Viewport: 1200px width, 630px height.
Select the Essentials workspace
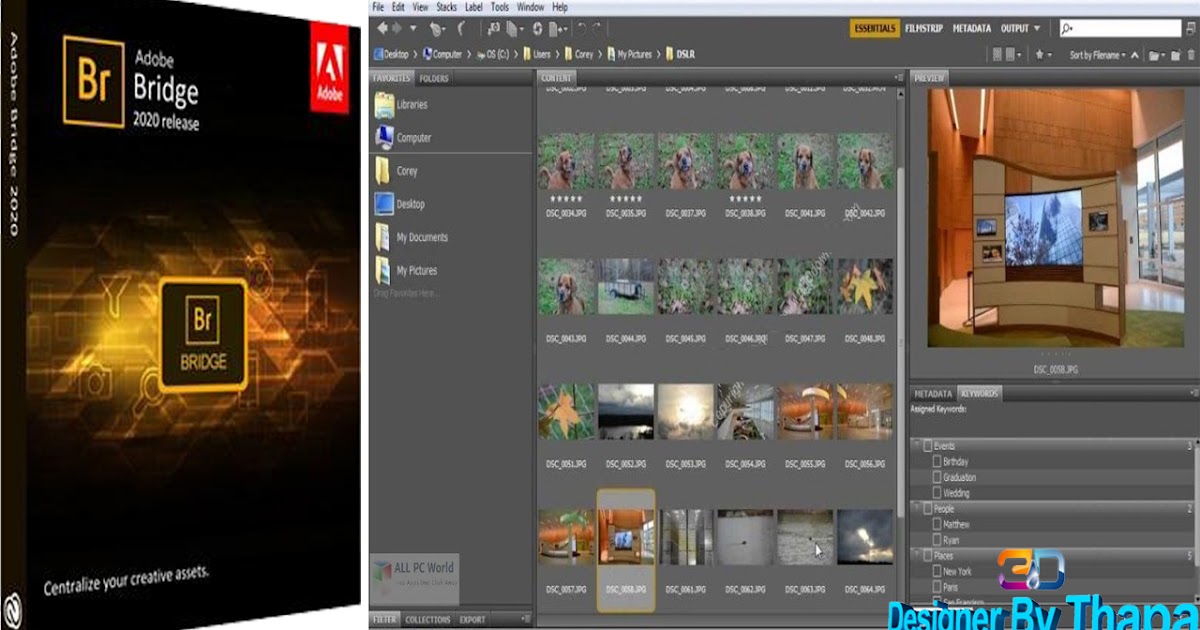(875, 28)
